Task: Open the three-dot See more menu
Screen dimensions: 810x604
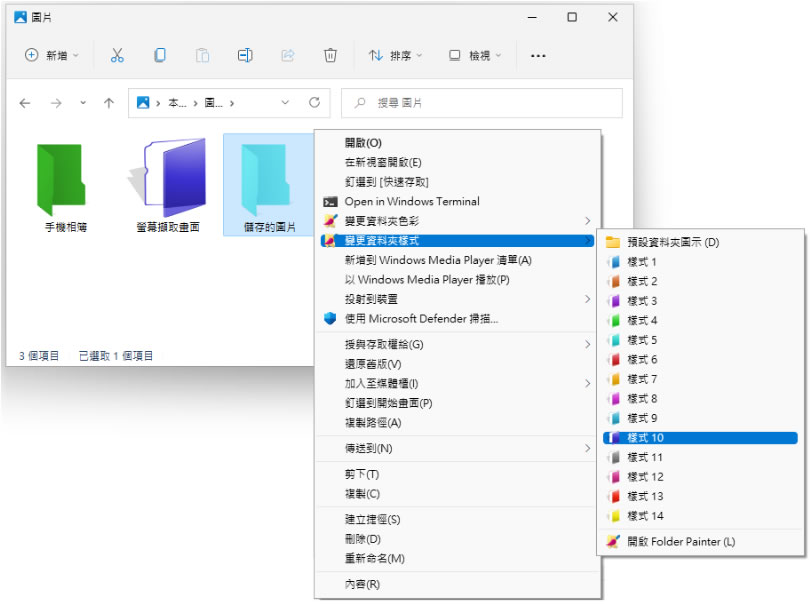Action: click(538, 56)
